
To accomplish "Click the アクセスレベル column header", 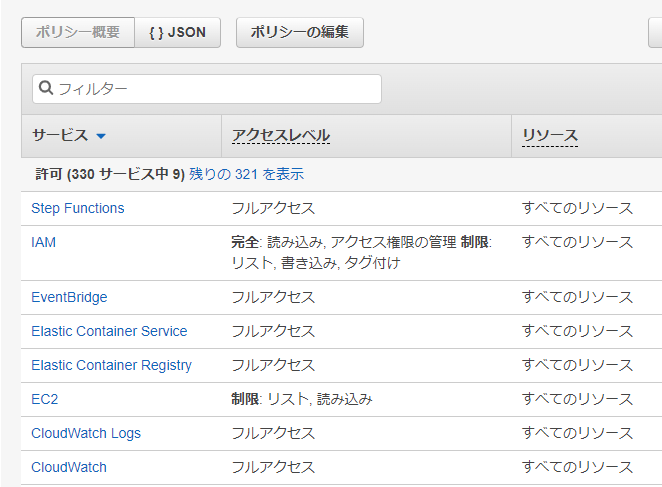I will point(281,136).
